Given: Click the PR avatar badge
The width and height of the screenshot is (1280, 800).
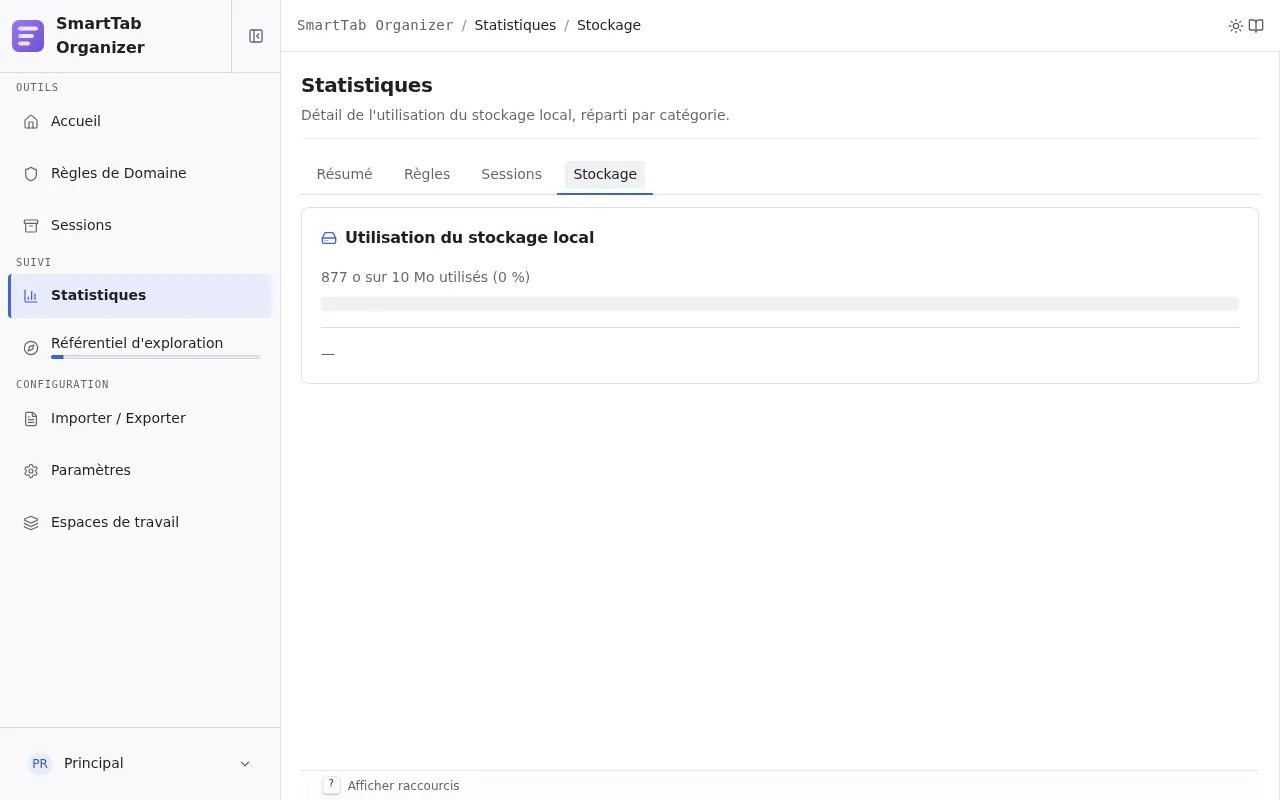Looking at the screenshot, I should tap(40, 764).
